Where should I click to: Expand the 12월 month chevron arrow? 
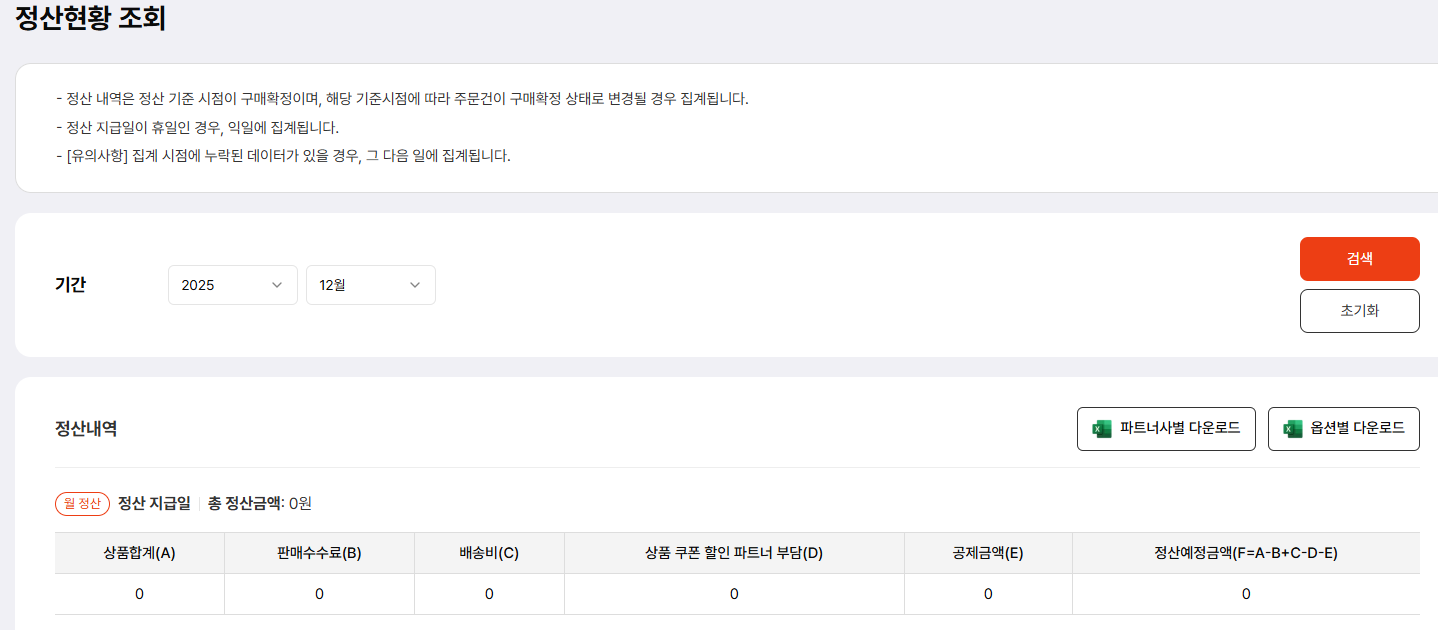(415, 285)
